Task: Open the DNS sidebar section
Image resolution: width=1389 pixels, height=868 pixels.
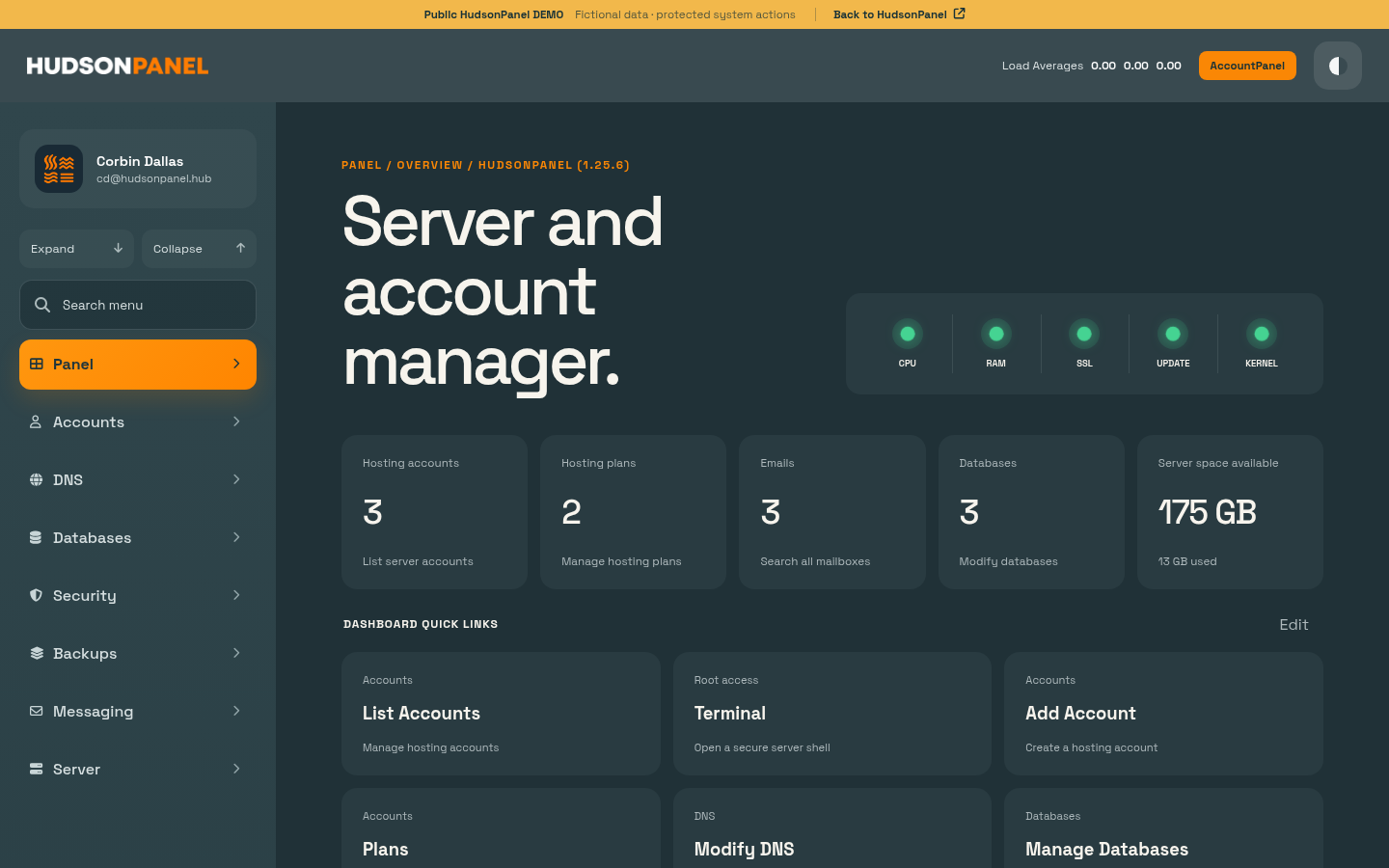Action: 138,480
